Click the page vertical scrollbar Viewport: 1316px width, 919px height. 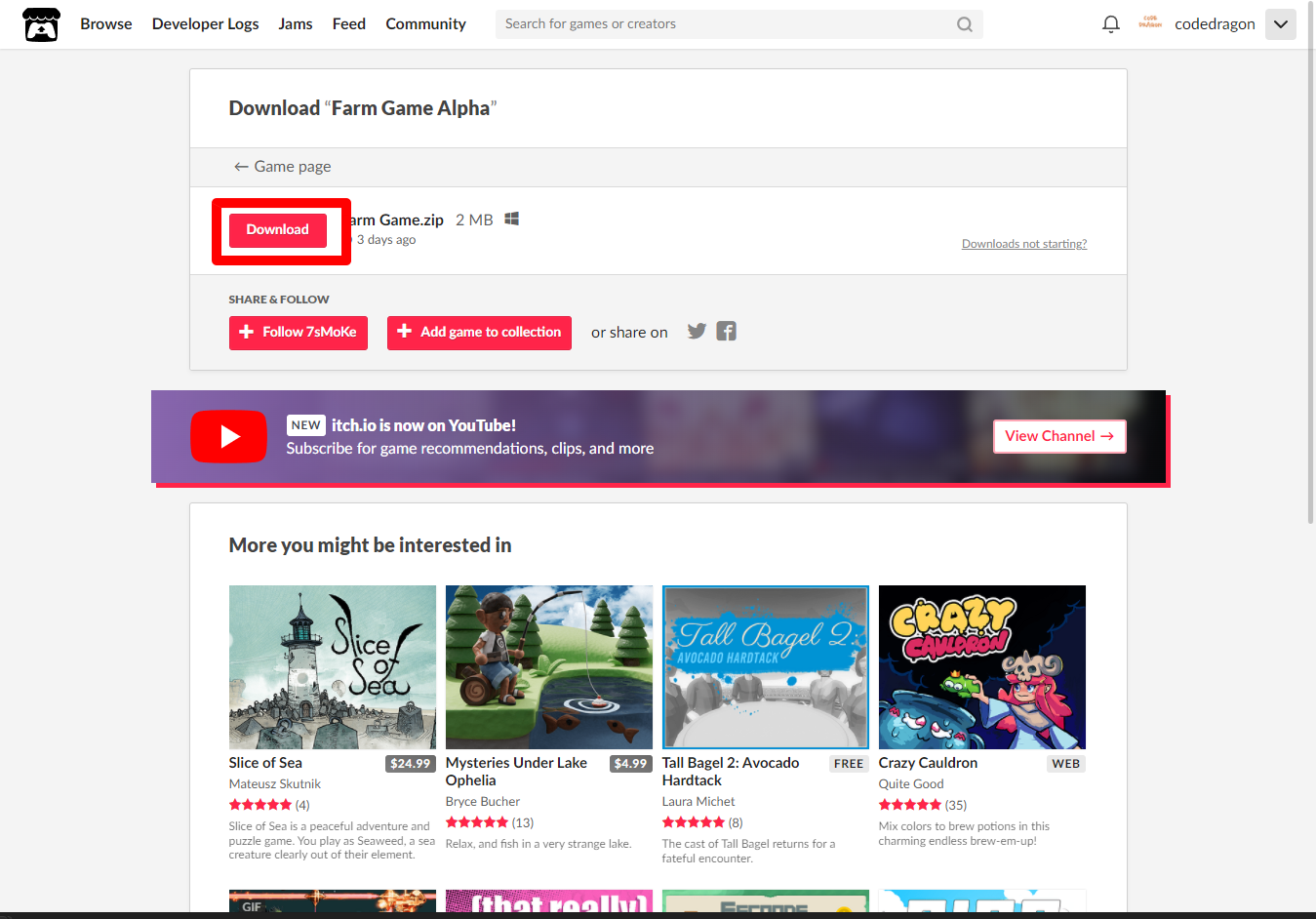pyautogui.click(x=1311, y=263)
